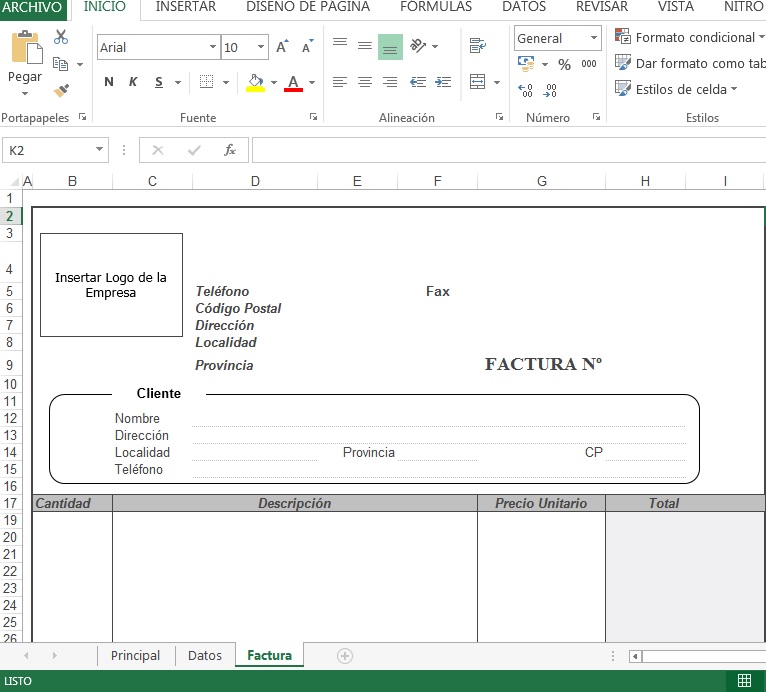Click horizontal scrollbar left arrow
The height and width of the screenshot is (692, 766).
(x=635, y=656)
